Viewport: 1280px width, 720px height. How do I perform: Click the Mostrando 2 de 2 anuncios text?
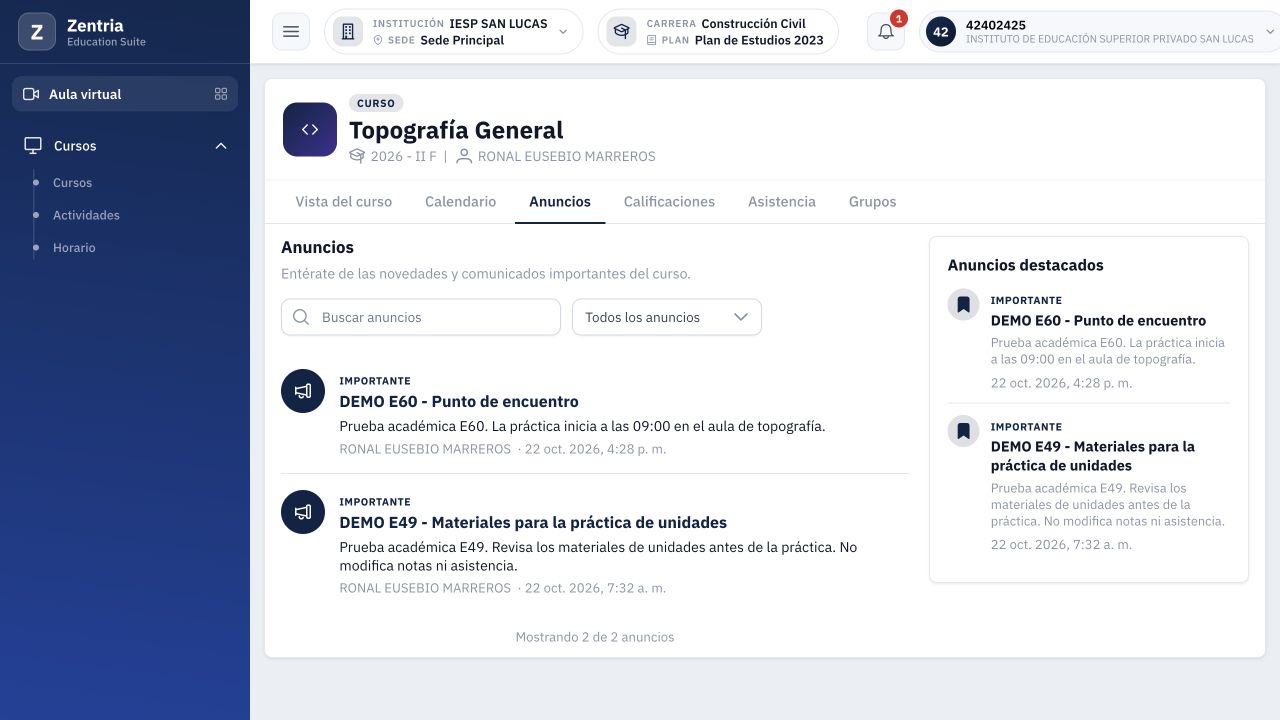tap(595, 637)
